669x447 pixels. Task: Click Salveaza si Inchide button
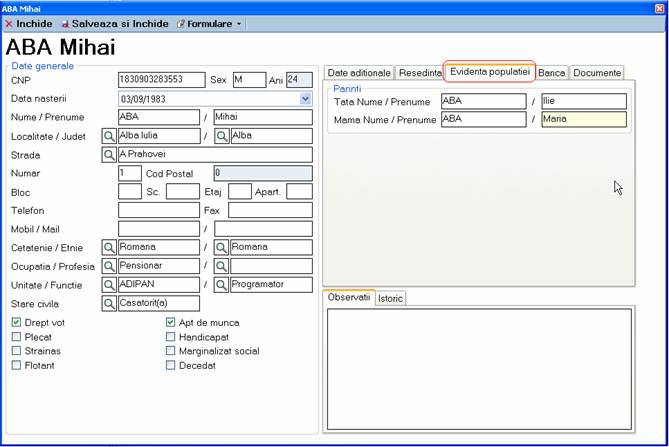tap(115, 23)
